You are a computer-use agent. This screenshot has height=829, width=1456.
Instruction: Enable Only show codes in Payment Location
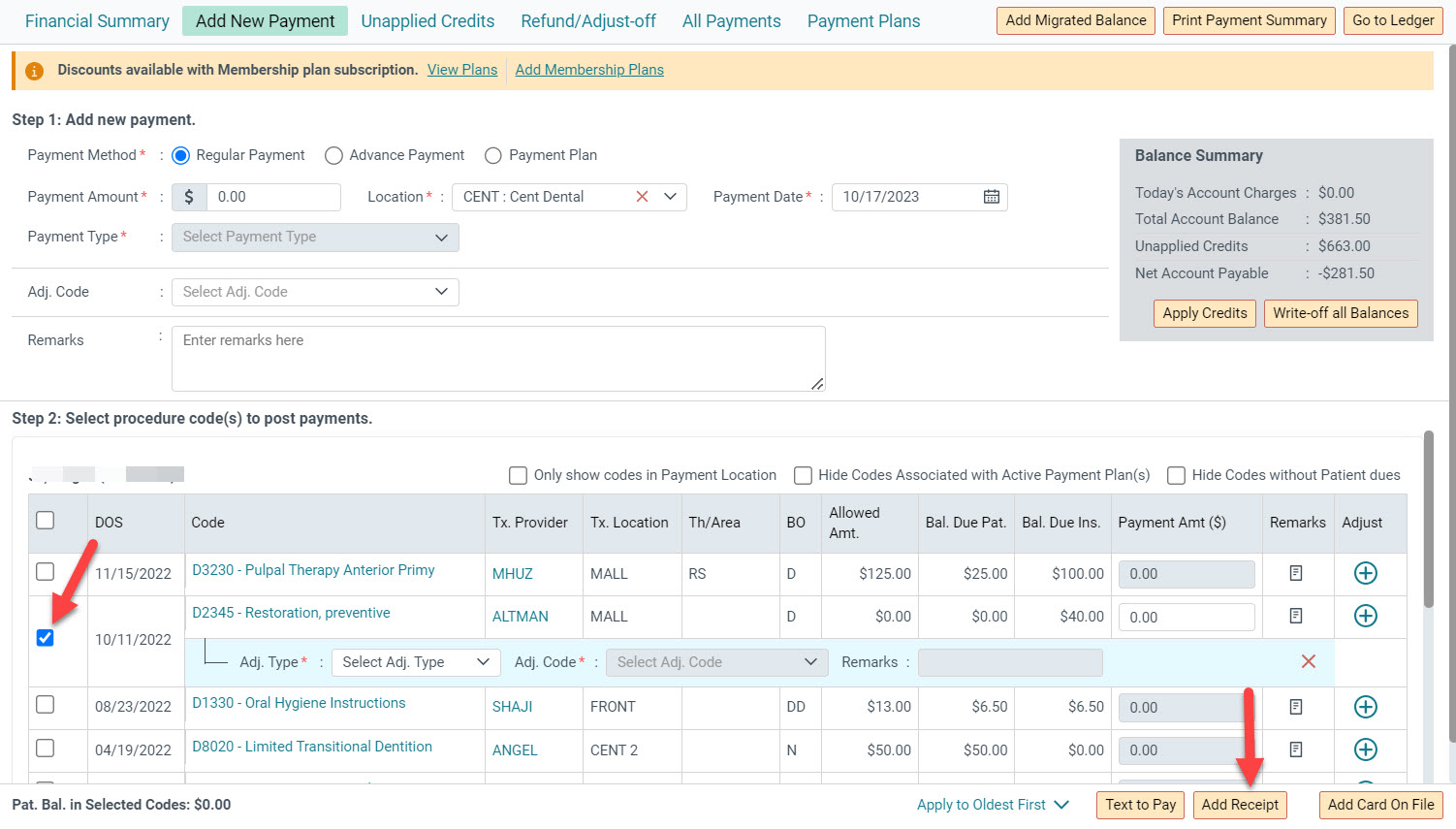[519, 475]
